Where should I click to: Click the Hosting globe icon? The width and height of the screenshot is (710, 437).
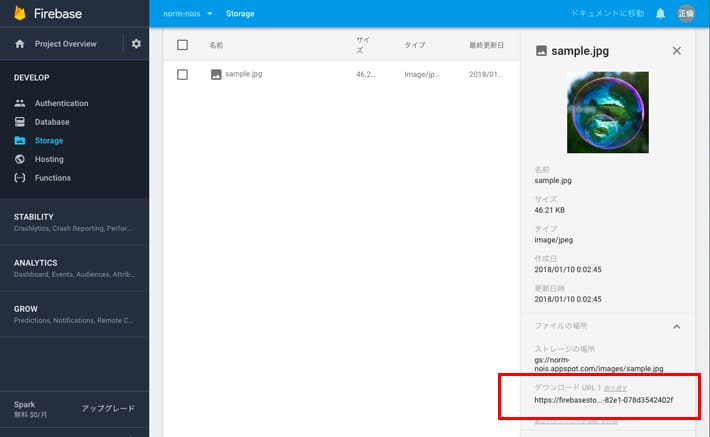21,159
